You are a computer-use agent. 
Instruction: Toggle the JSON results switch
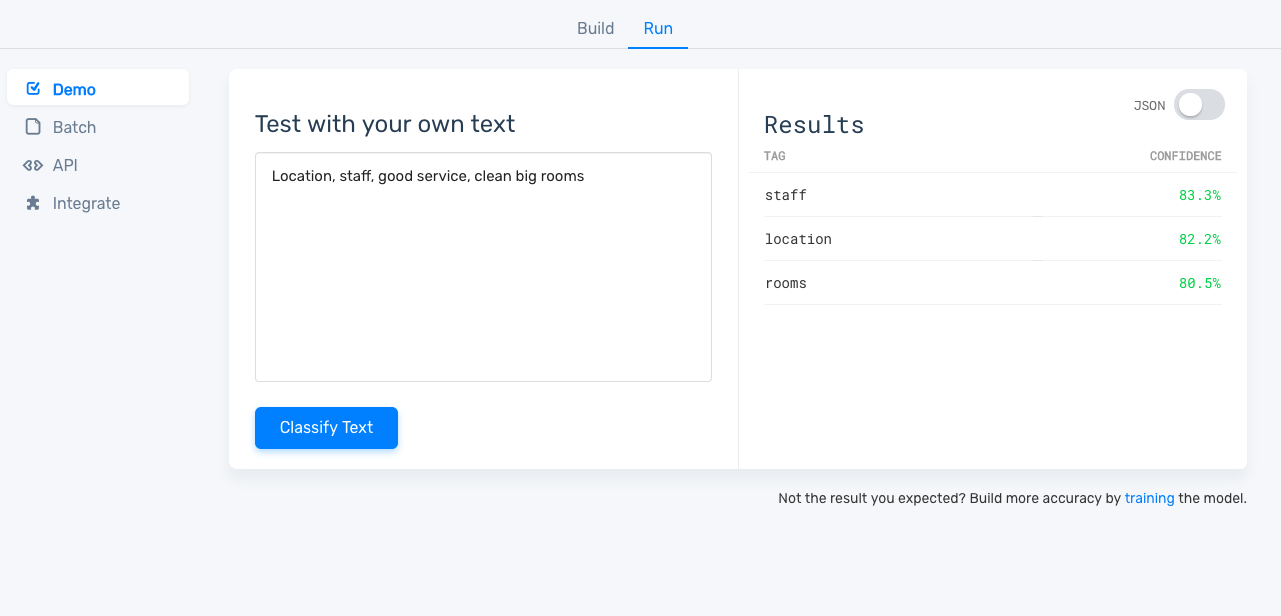(1199, 105)
